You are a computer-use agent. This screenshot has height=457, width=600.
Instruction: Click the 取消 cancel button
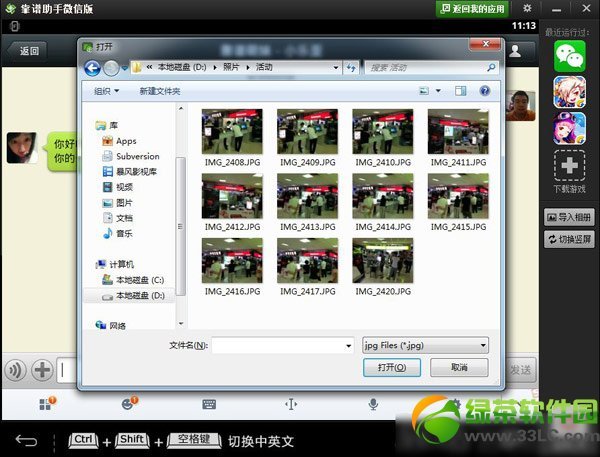(x=459, y=367)
